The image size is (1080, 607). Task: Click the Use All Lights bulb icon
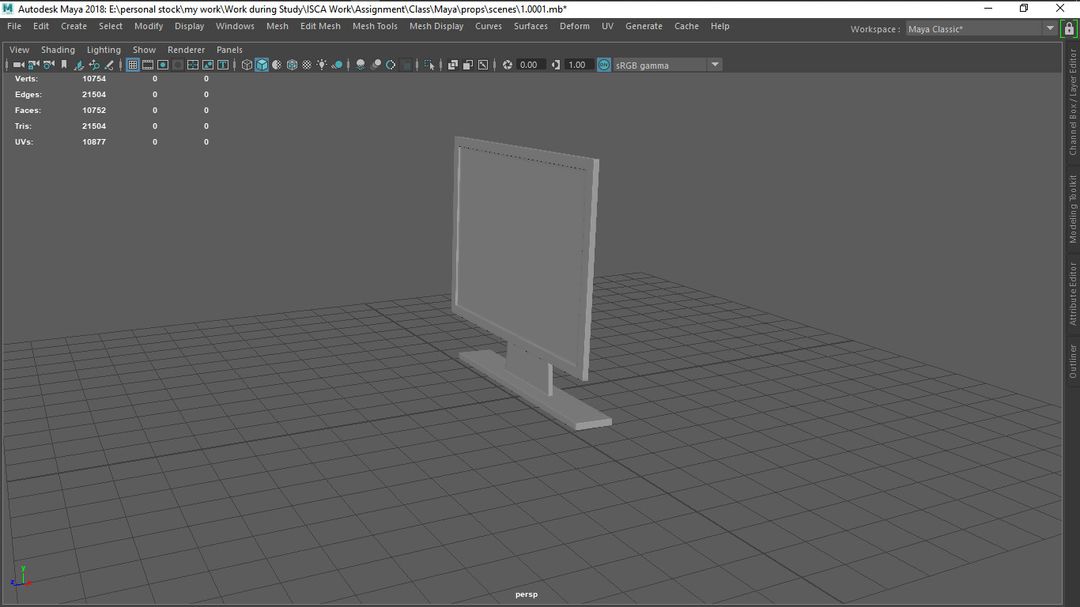(322, 65)
